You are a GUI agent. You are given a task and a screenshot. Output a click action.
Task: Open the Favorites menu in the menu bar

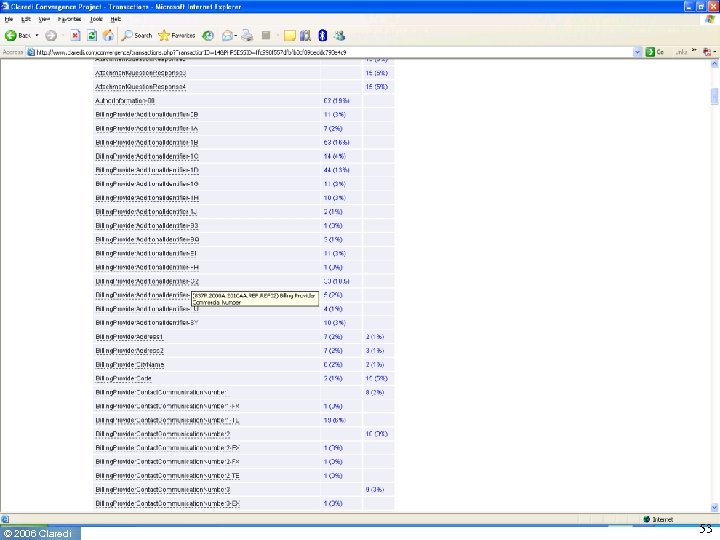tap(69, 19)
